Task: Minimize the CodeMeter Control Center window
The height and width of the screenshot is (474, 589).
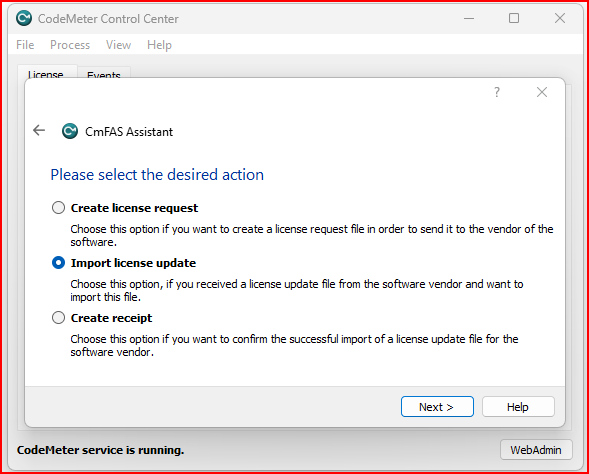Action: point(469,18)
